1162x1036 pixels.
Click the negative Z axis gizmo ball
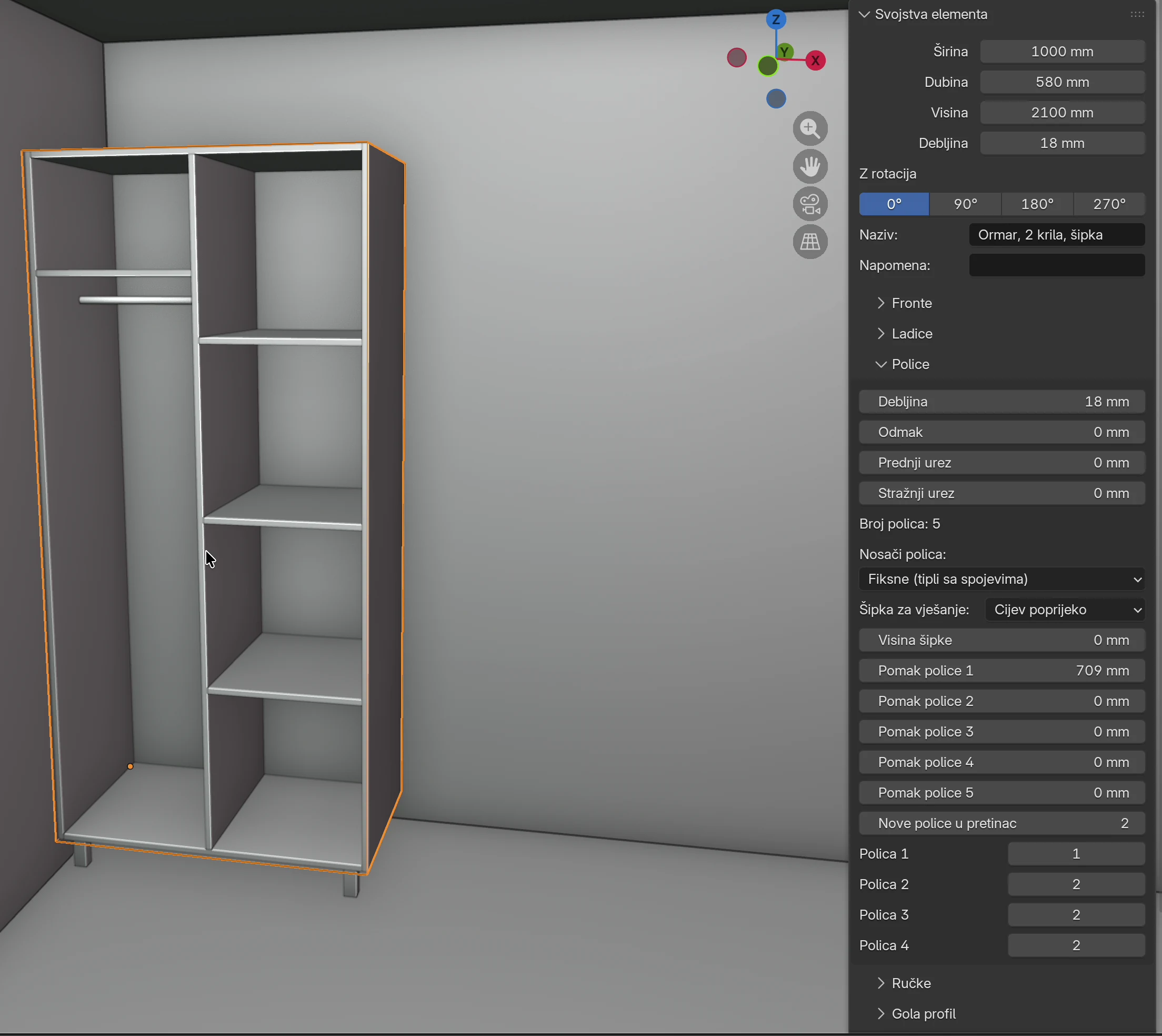776,99
